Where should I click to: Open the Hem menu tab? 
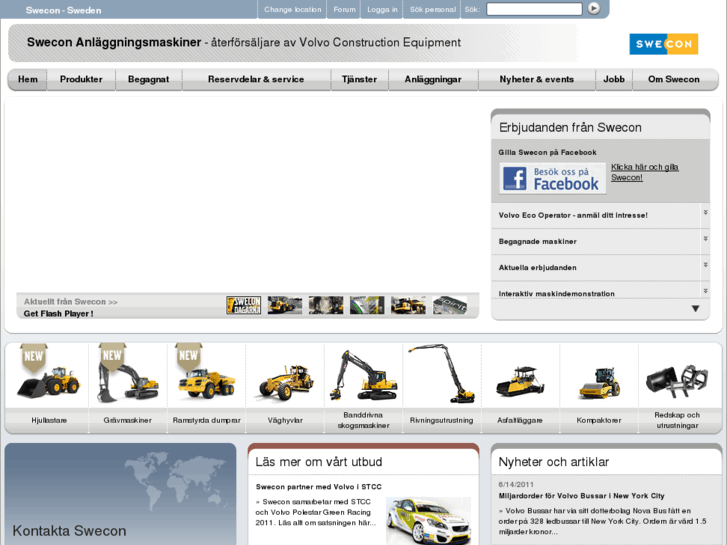pyautogui.click(x=28, y=79)
